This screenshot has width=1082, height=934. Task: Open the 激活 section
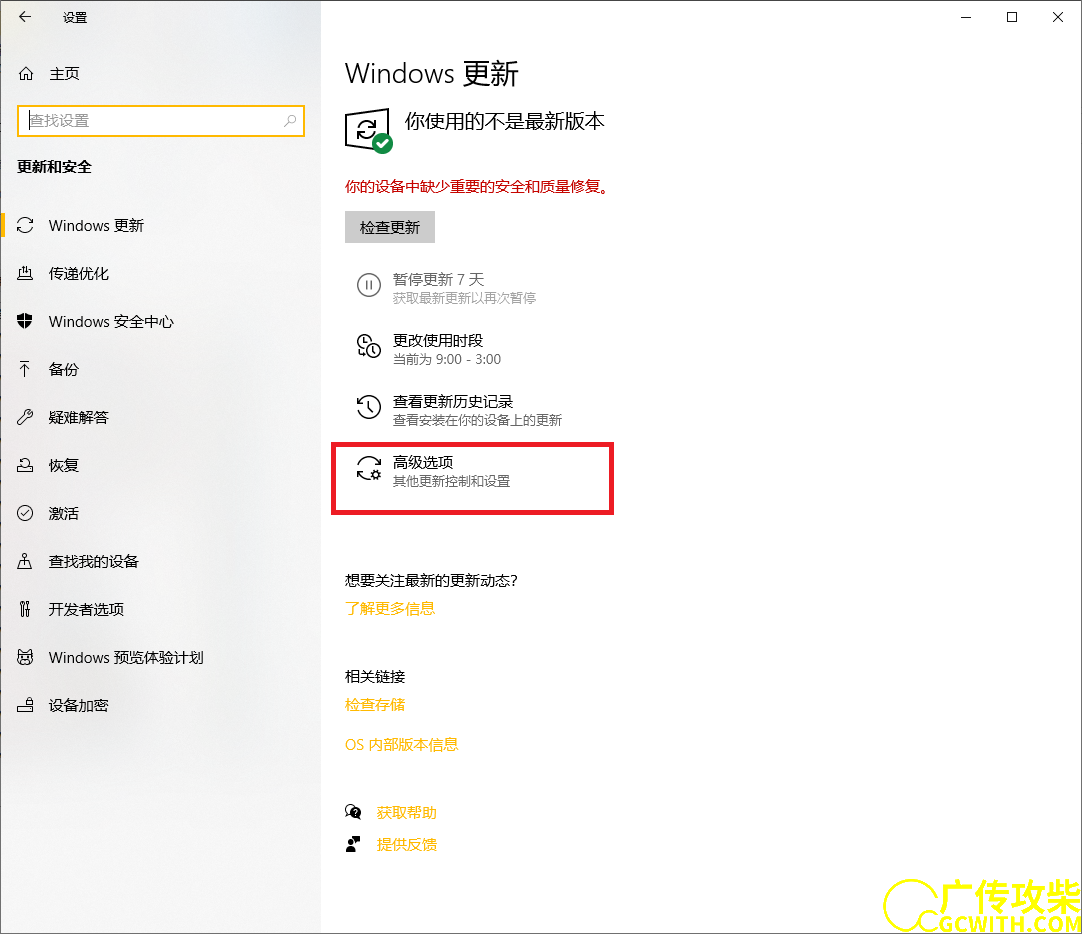(x=161, y=513)
